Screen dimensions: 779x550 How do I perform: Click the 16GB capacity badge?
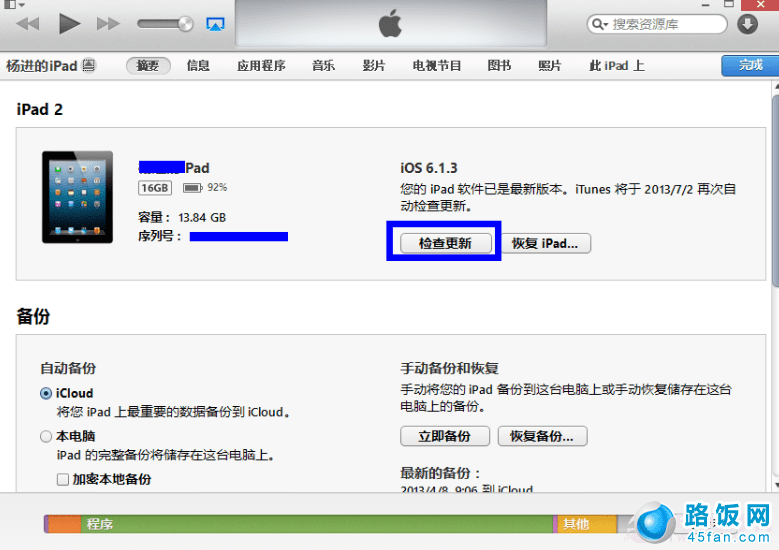155,188
